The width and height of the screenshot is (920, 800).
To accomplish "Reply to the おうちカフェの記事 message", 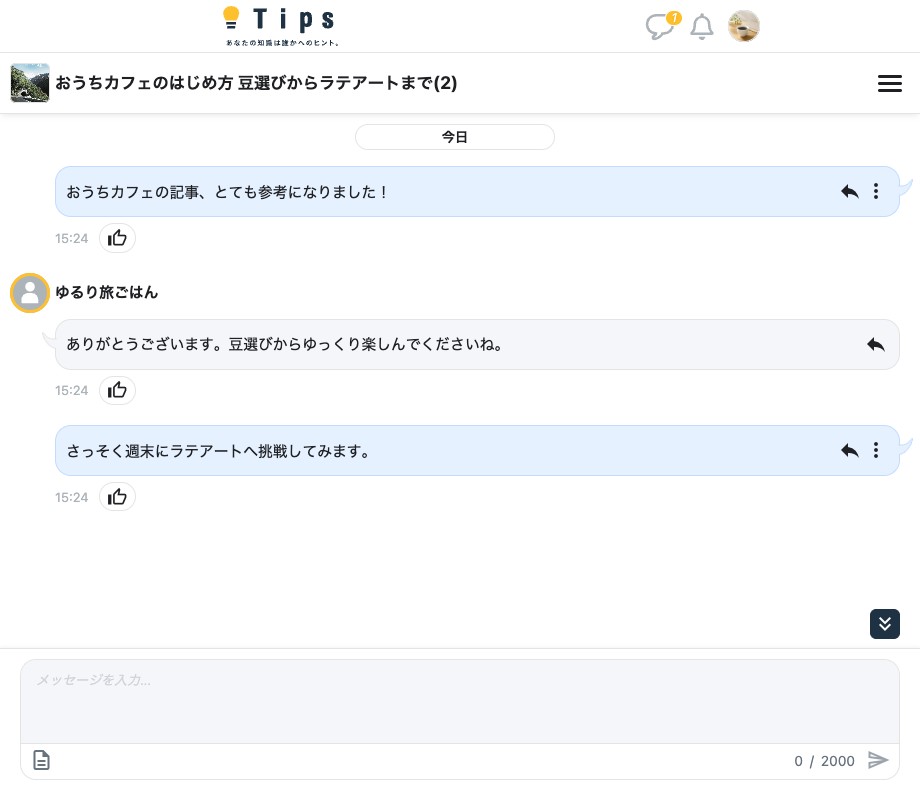I will pyautogui.click(x=850, y=191).
